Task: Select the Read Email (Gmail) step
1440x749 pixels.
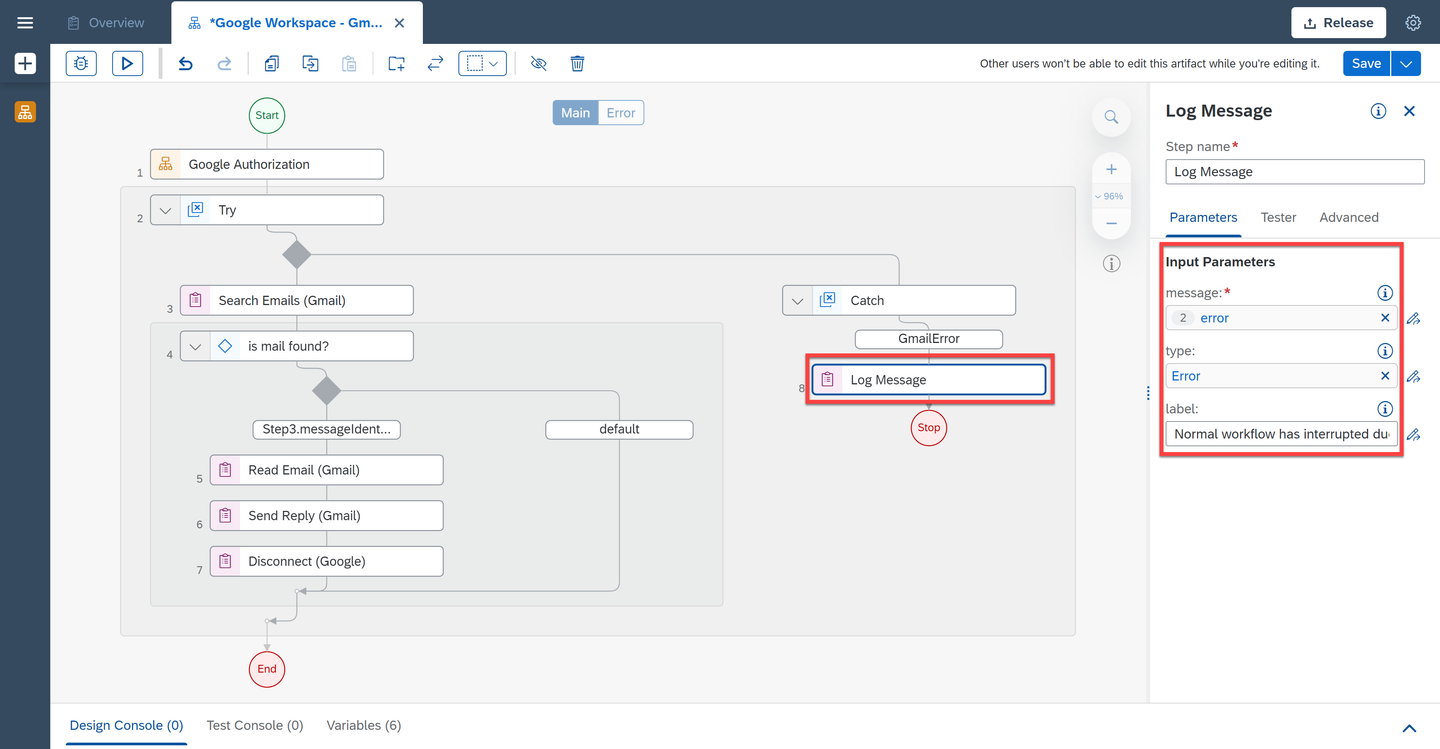Action: click(x=327, y=470)
